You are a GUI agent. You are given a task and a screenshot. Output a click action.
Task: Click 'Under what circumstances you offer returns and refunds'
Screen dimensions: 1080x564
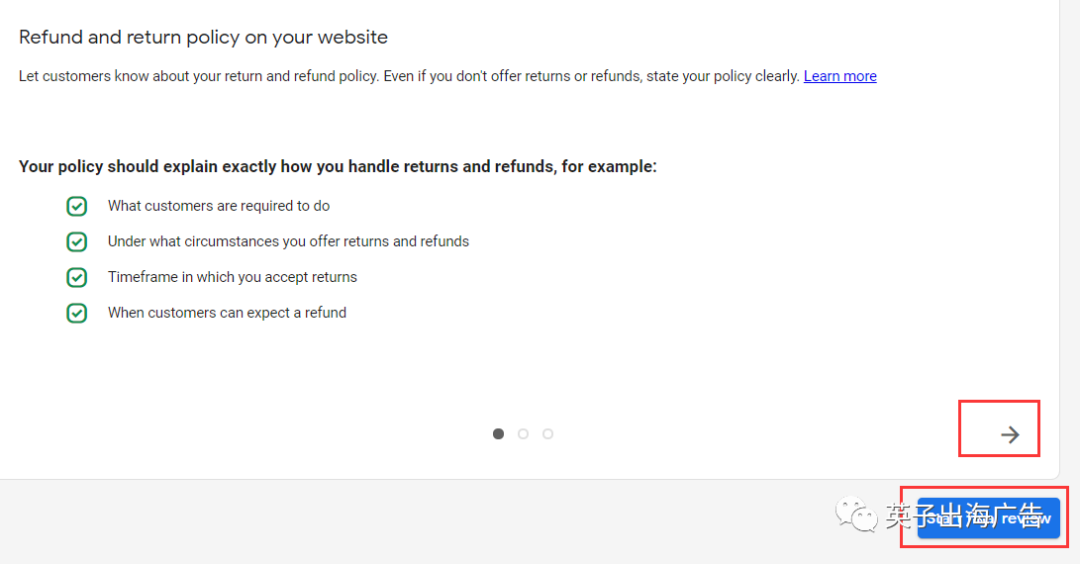[x=288, y=242]
